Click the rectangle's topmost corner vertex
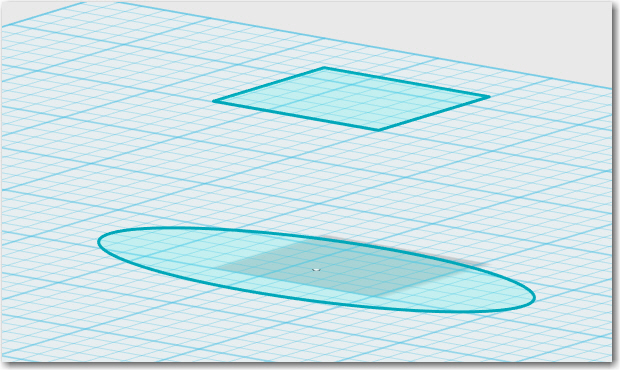 324,68
